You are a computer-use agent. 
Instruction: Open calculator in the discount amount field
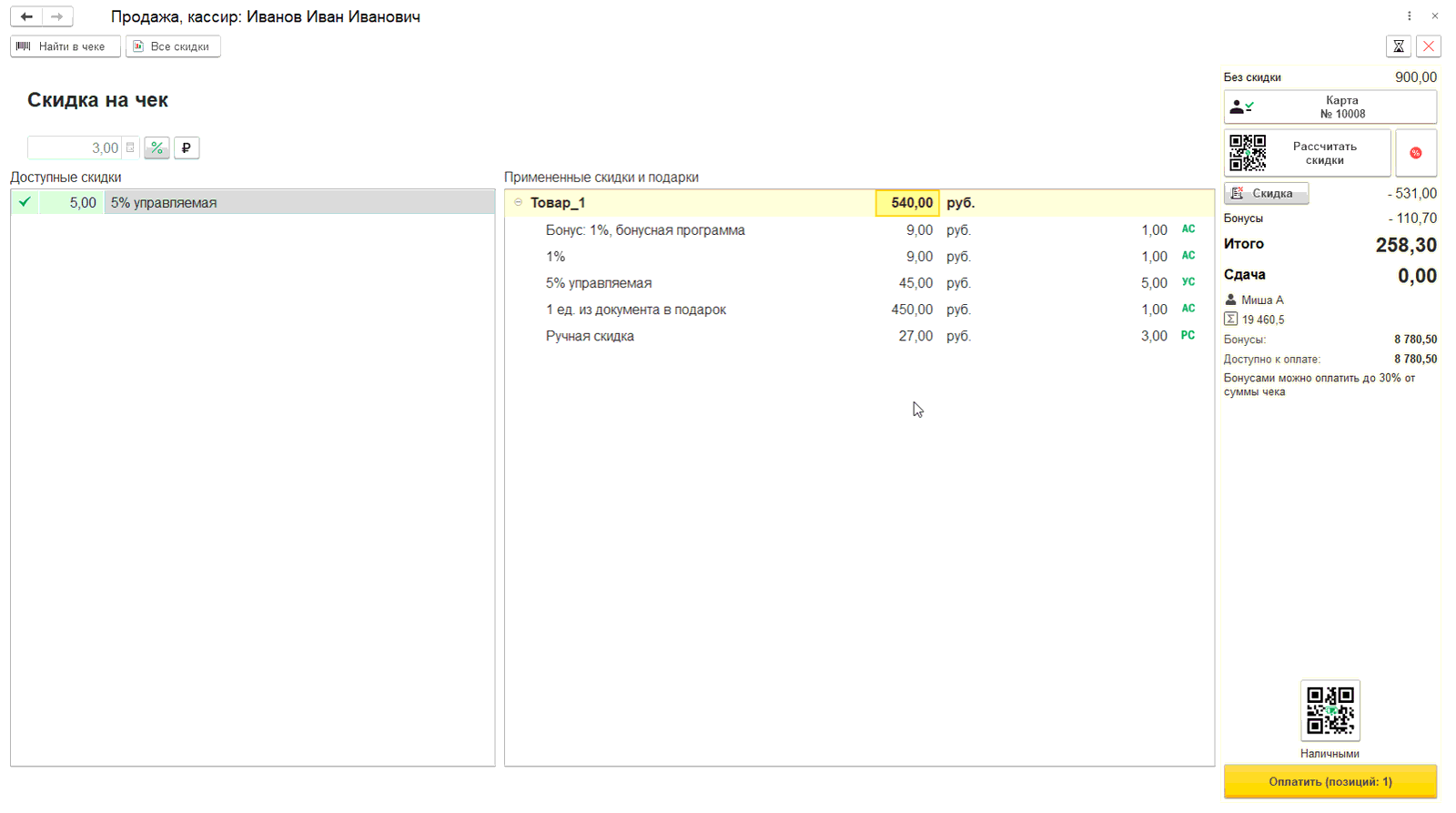pos(130,147)
